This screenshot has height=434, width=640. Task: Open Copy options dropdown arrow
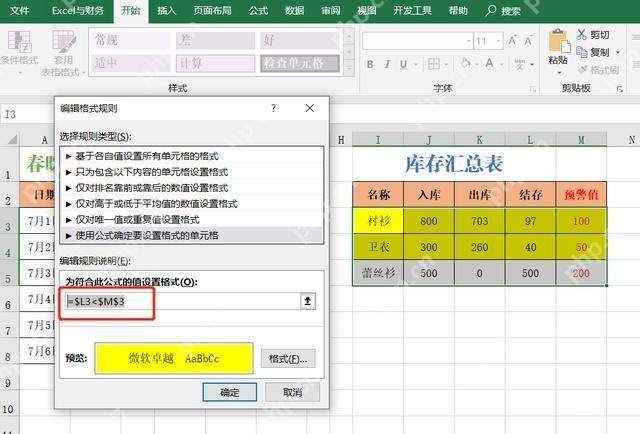pyautogui.click(x=618, y=52)
